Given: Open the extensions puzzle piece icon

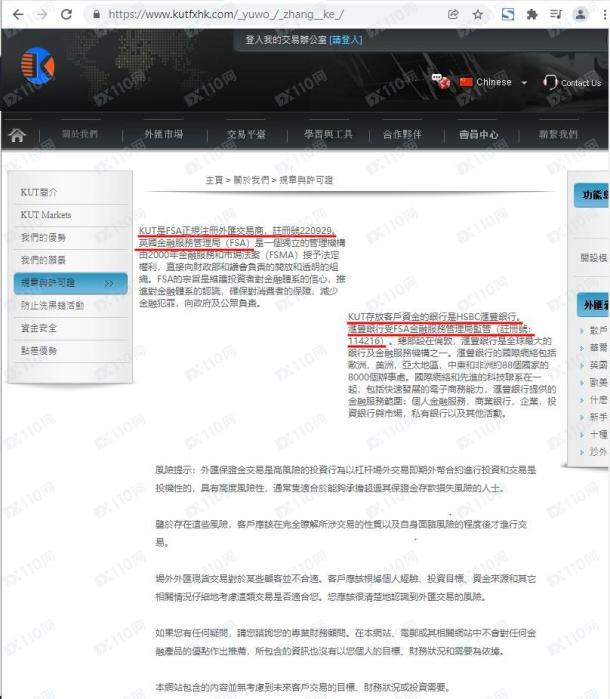Looking at the screenshot, I should [x=532, y=14].
